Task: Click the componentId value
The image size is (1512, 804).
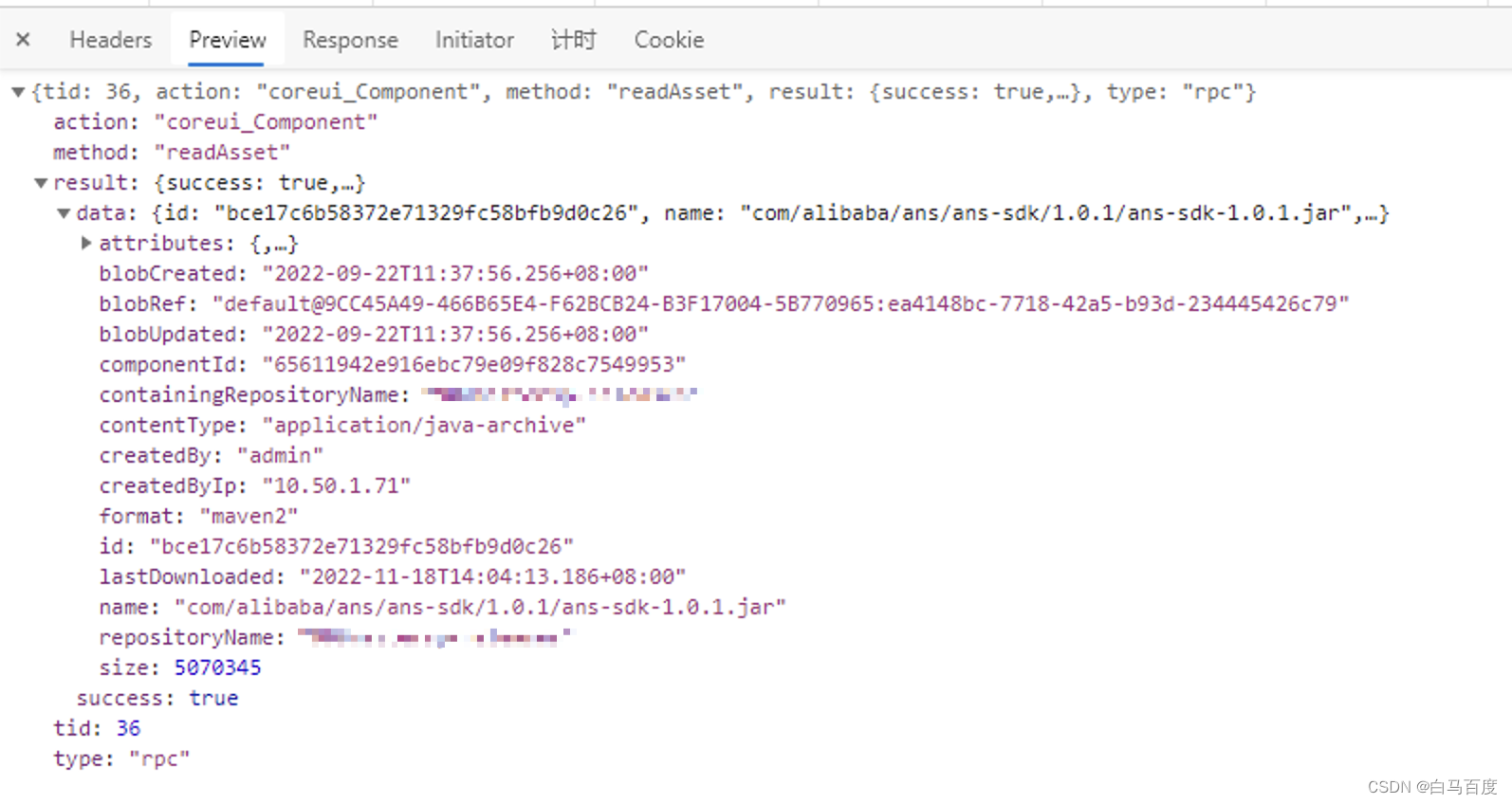Action: 474,365
